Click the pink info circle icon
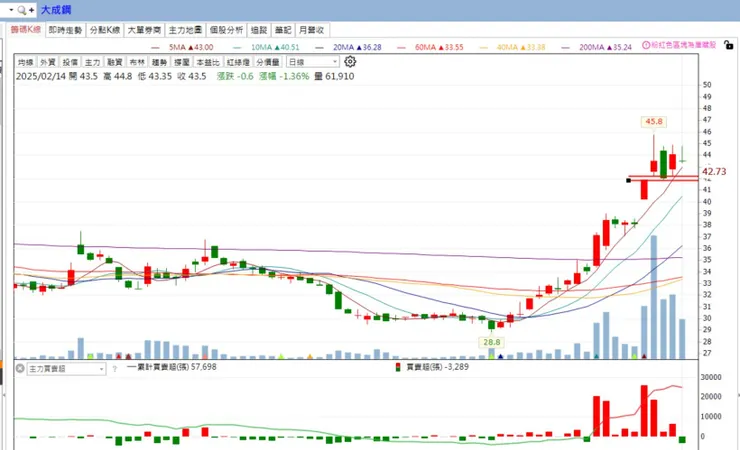Viewport: 740px width, 450px height. coord(646,45)
